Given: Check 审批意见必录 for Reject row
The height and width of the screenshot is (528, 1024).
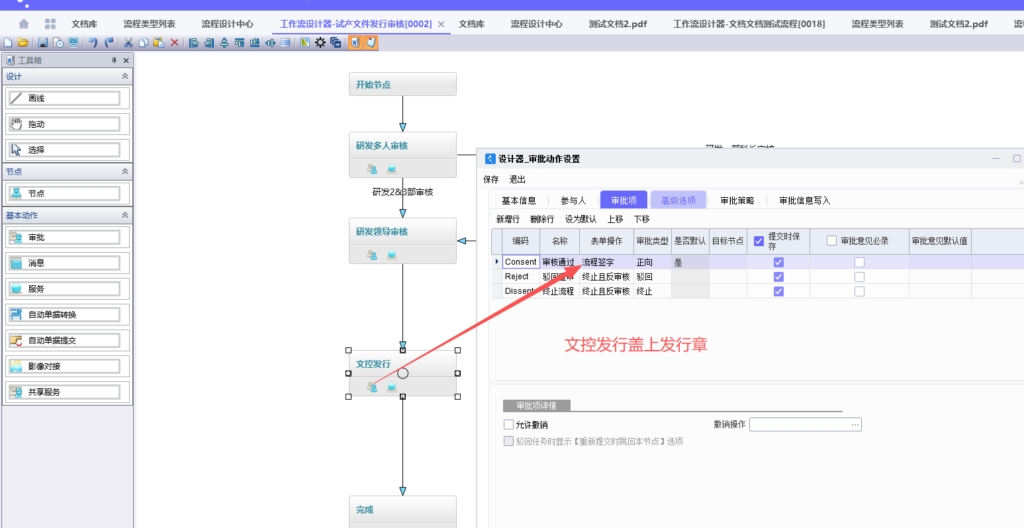Looking at the screenshot, I should coord(859,276).
